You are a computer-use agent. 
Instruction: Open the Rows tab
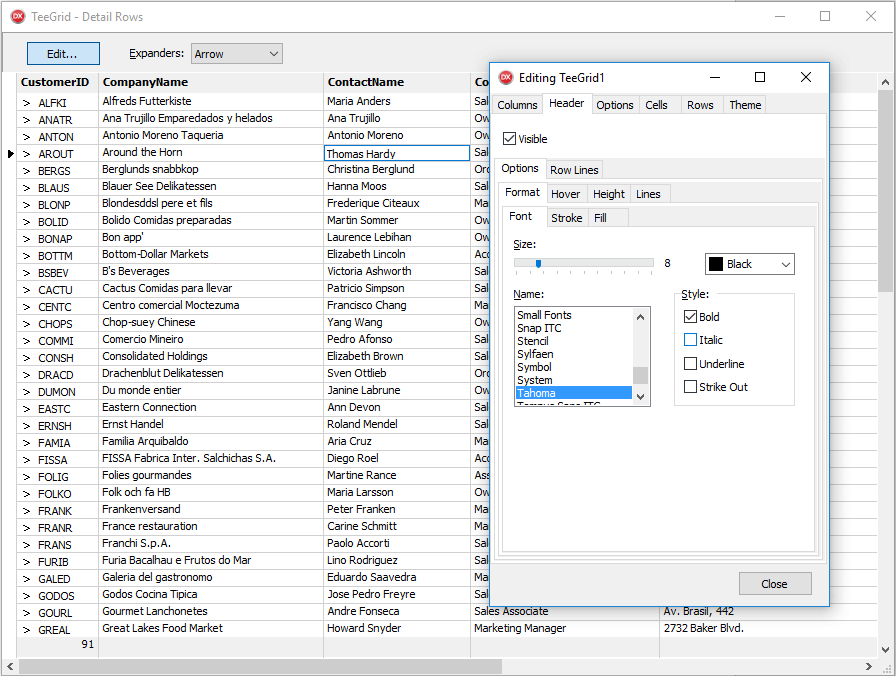coord(703,104)
